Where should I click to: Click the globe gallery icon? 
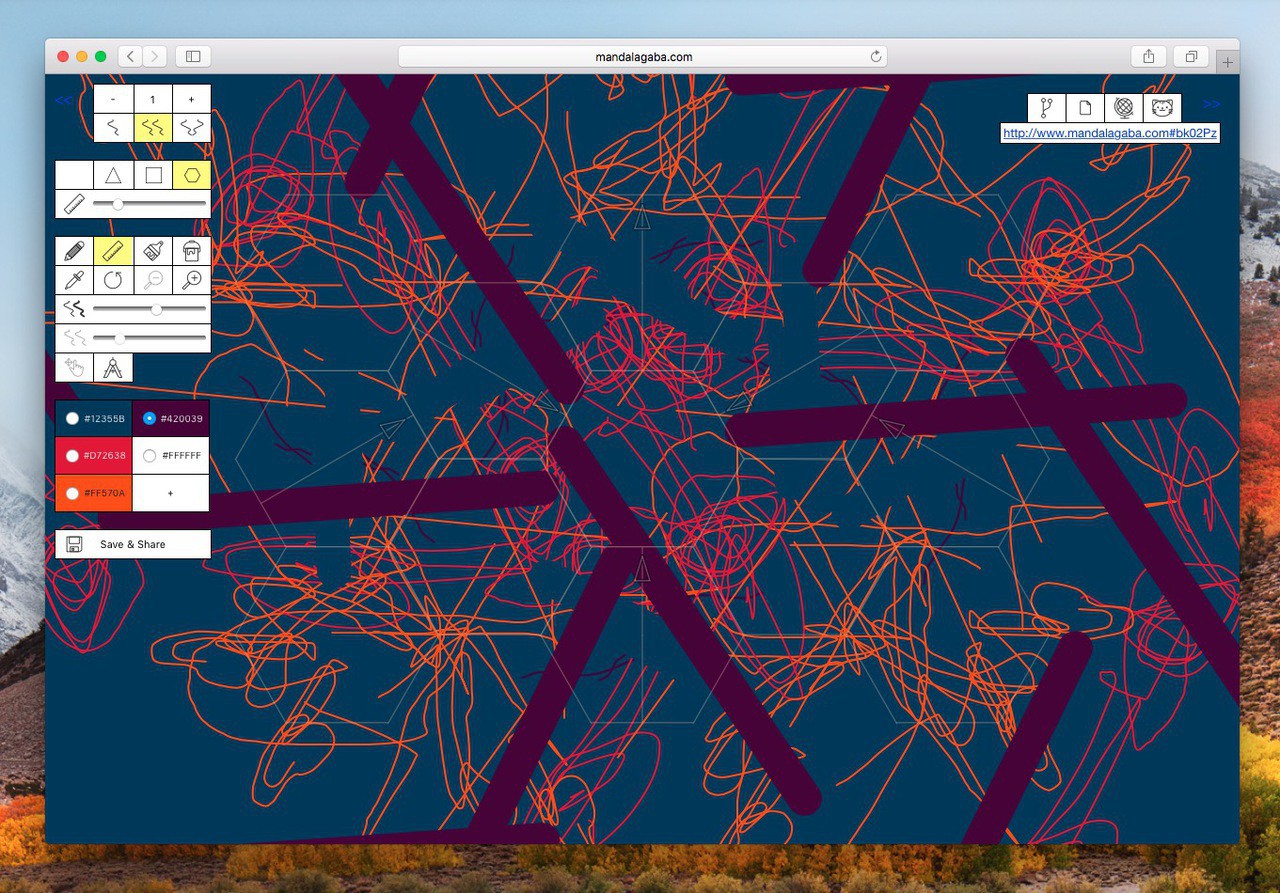click(x=1123, y=108)
